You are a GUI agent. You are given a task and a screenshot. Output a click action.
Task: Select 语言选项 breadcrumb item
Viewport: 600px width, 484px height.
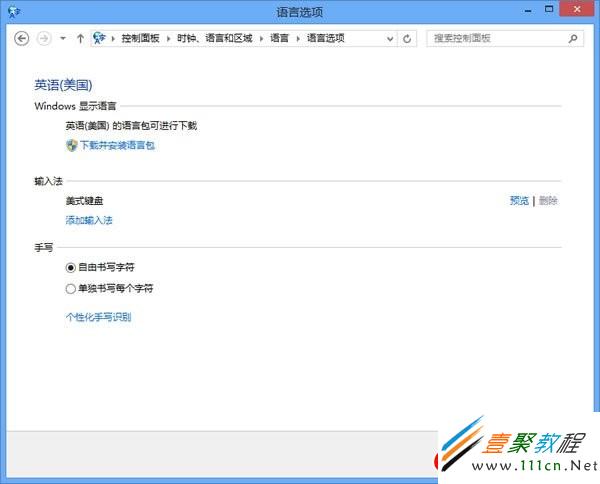[x=326, y=38]
